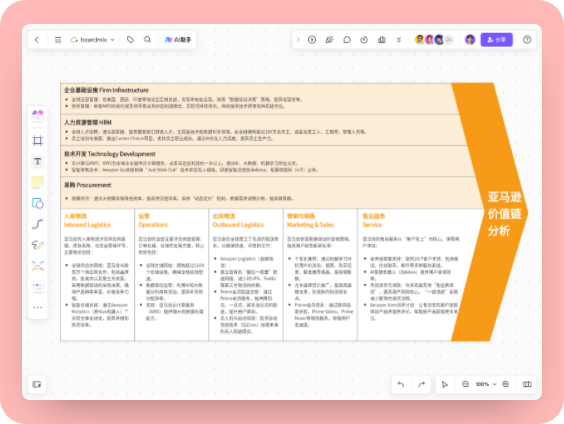Click the second collaborator avatar with pink background

coord(429,40)
